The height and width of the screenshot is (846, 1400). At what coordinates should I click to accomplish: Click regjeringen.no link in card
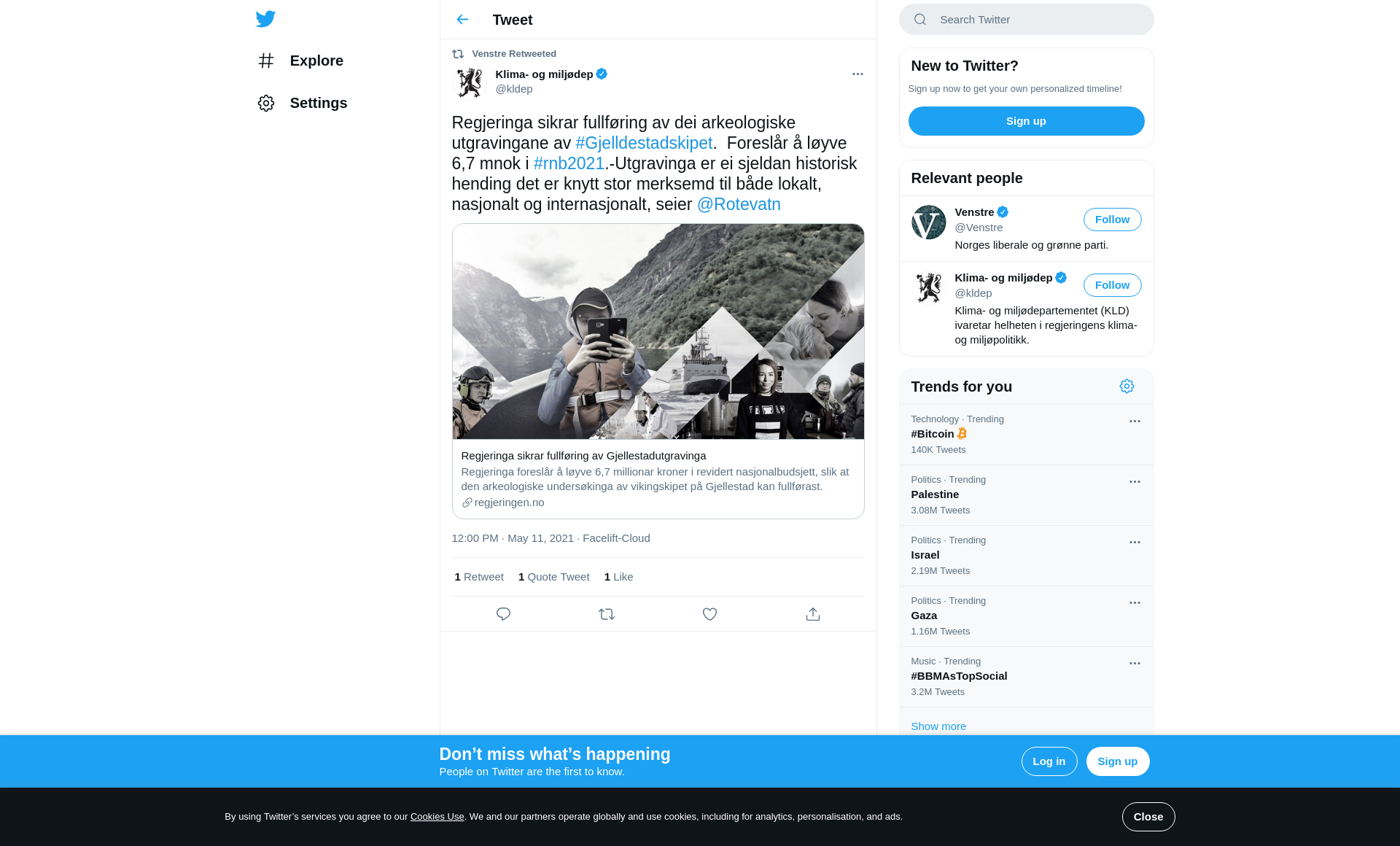coord(509,502)
